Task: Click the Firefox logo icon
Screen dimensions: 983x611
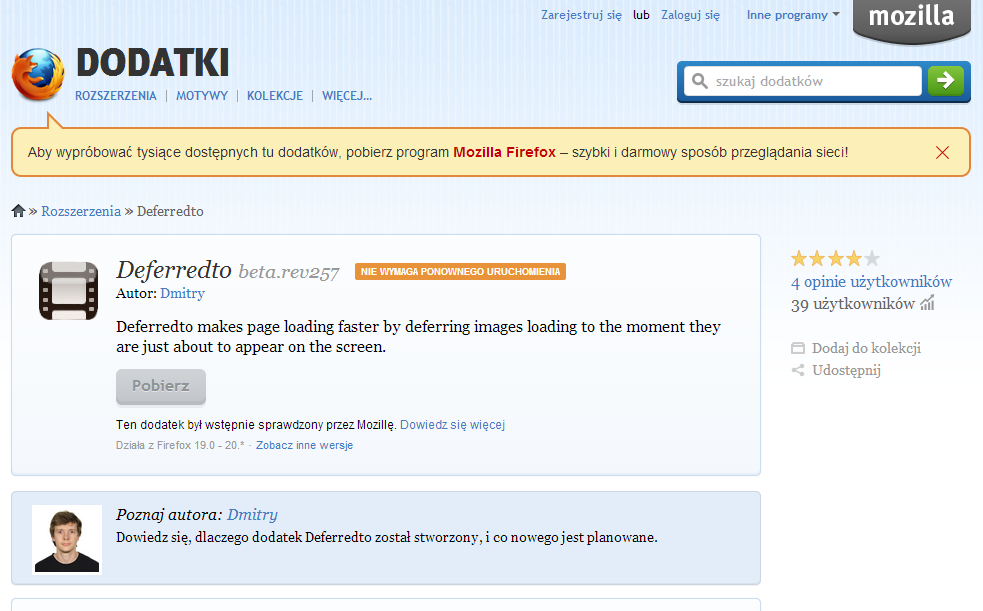Action: (x=38, y=75)
